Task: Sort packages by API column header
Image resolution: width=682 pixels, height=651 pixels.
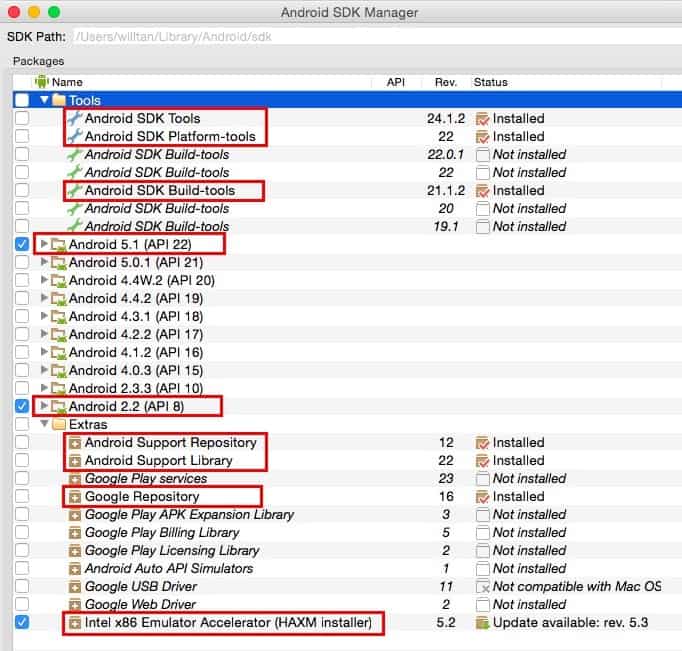Action: click(x=395, y=82)
